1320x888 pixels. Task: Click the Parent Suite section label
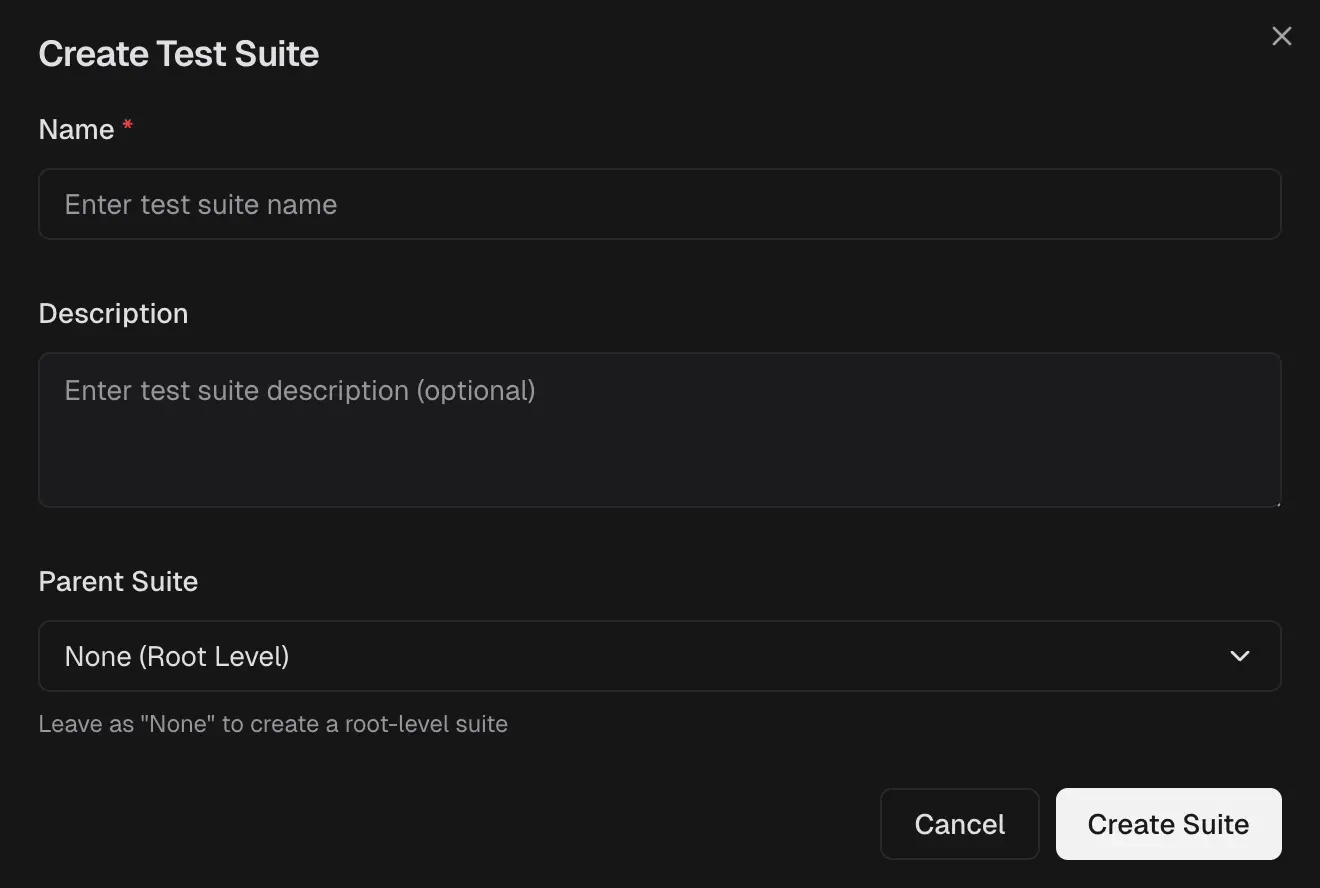(x=117, y=581)
